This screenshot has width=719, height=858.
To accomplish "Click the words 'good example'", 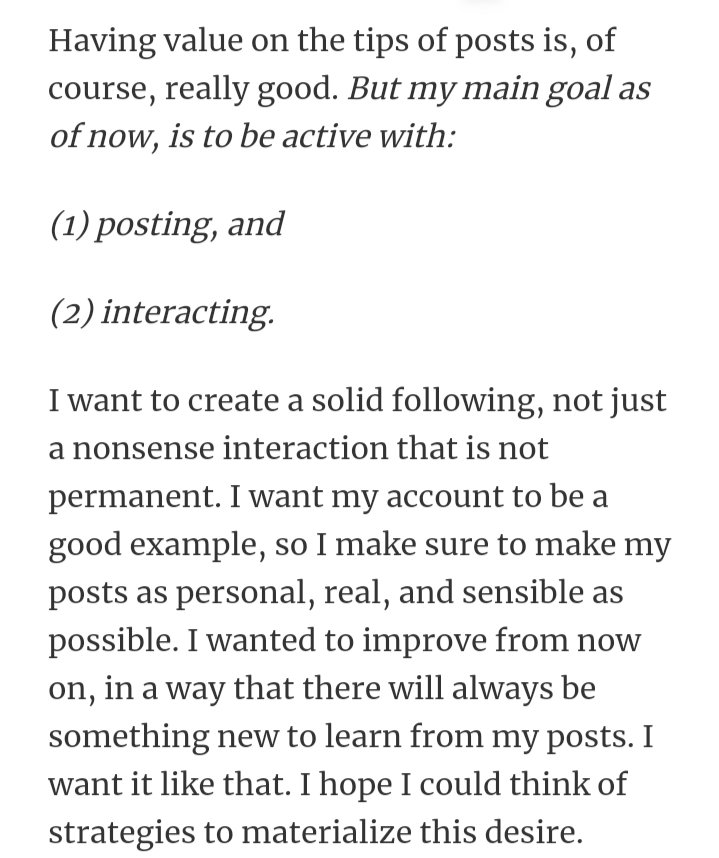I will (x=153, y=546).
